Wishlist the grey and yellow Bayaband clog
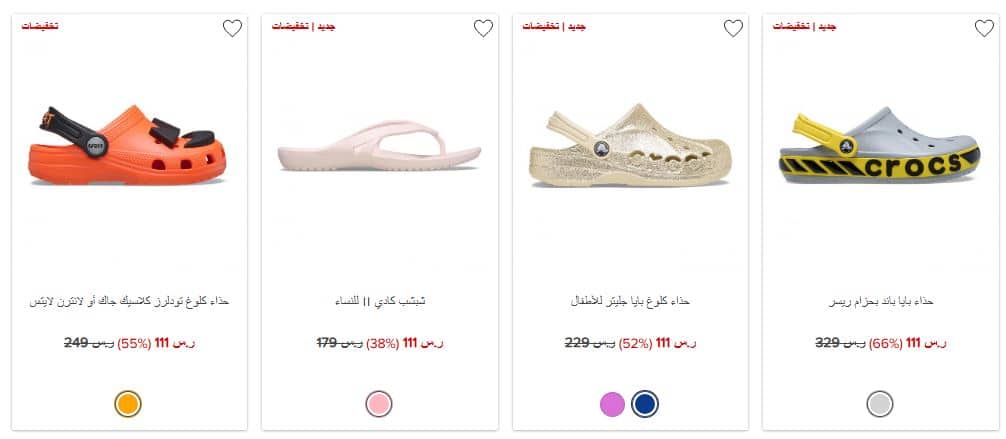 point(984,28)
